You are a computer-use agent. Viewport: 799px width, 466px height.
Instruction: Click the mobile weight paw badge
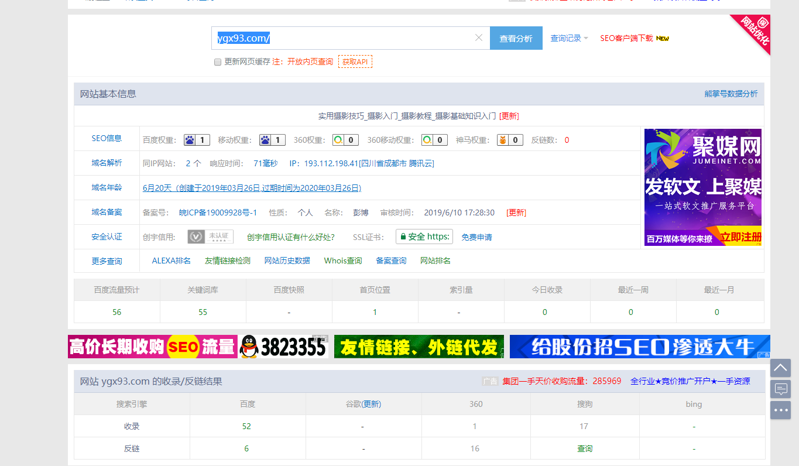272,140
